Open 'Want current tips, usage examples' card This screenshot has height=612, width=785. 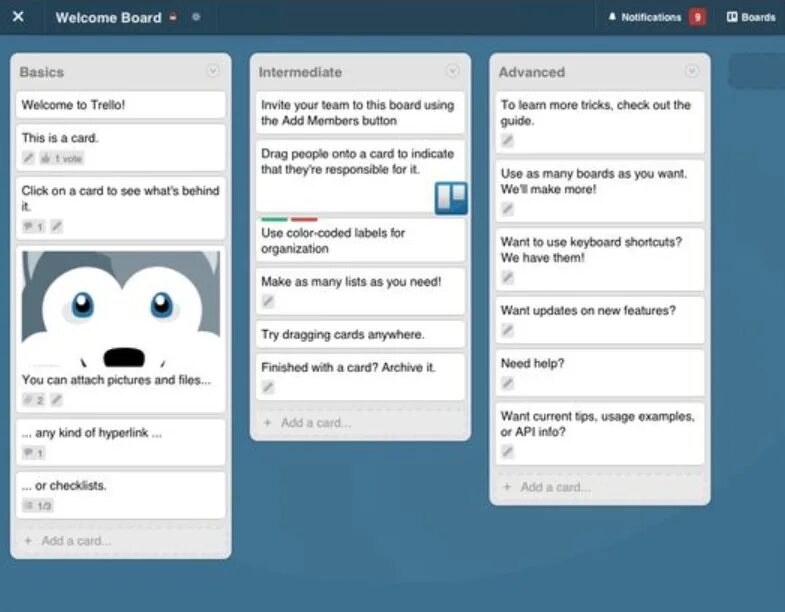click(600, 434)
